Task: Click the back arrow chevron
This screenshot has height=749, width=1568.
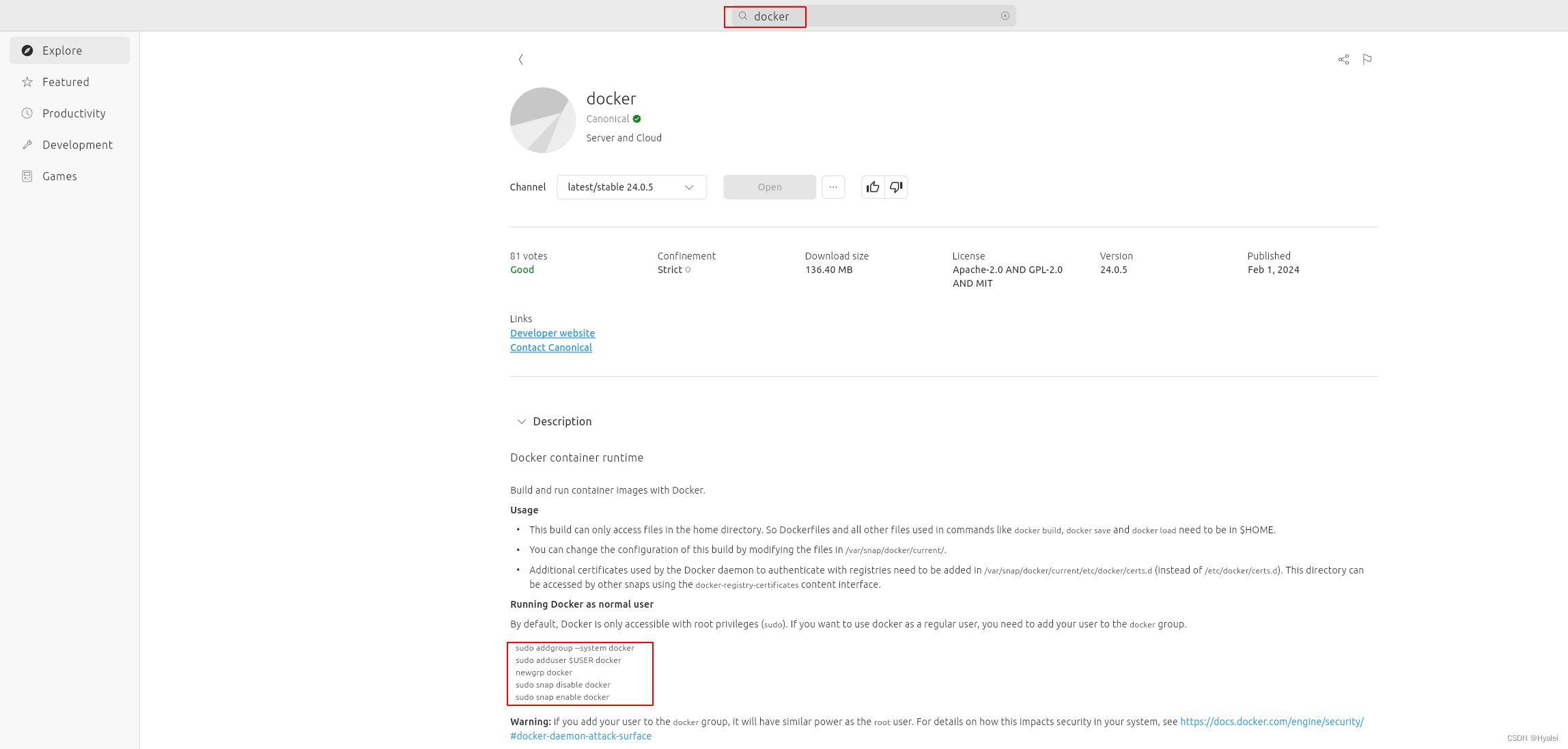Action: coord(520,59)
